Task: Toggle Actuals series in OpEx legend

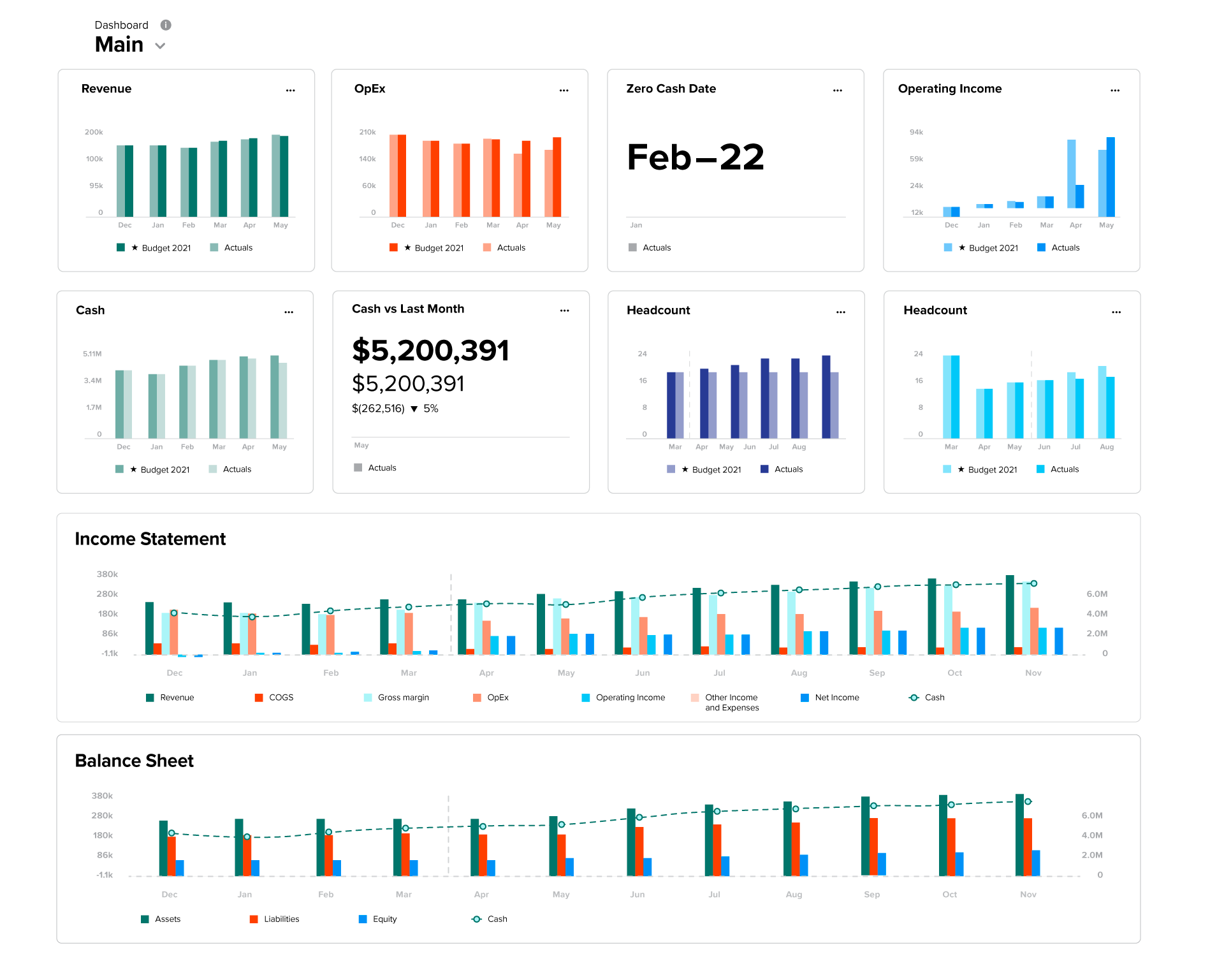Action: click(x=511, y=248)
